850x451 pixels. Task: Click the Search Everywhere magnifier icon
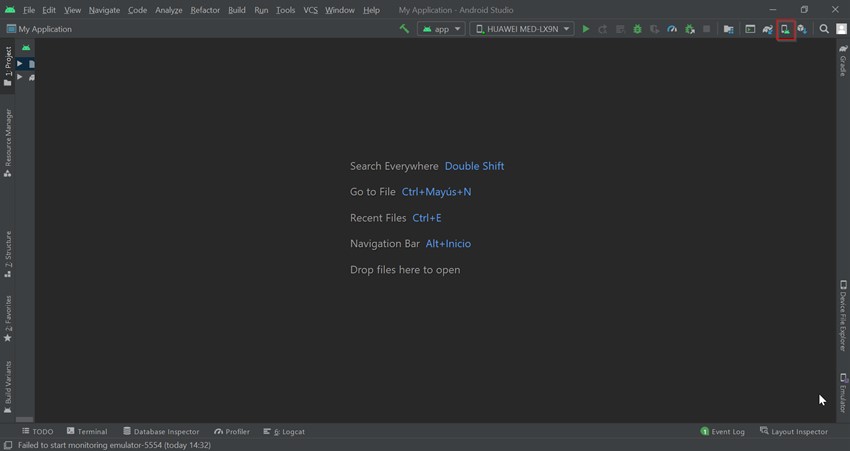[824, 29]
